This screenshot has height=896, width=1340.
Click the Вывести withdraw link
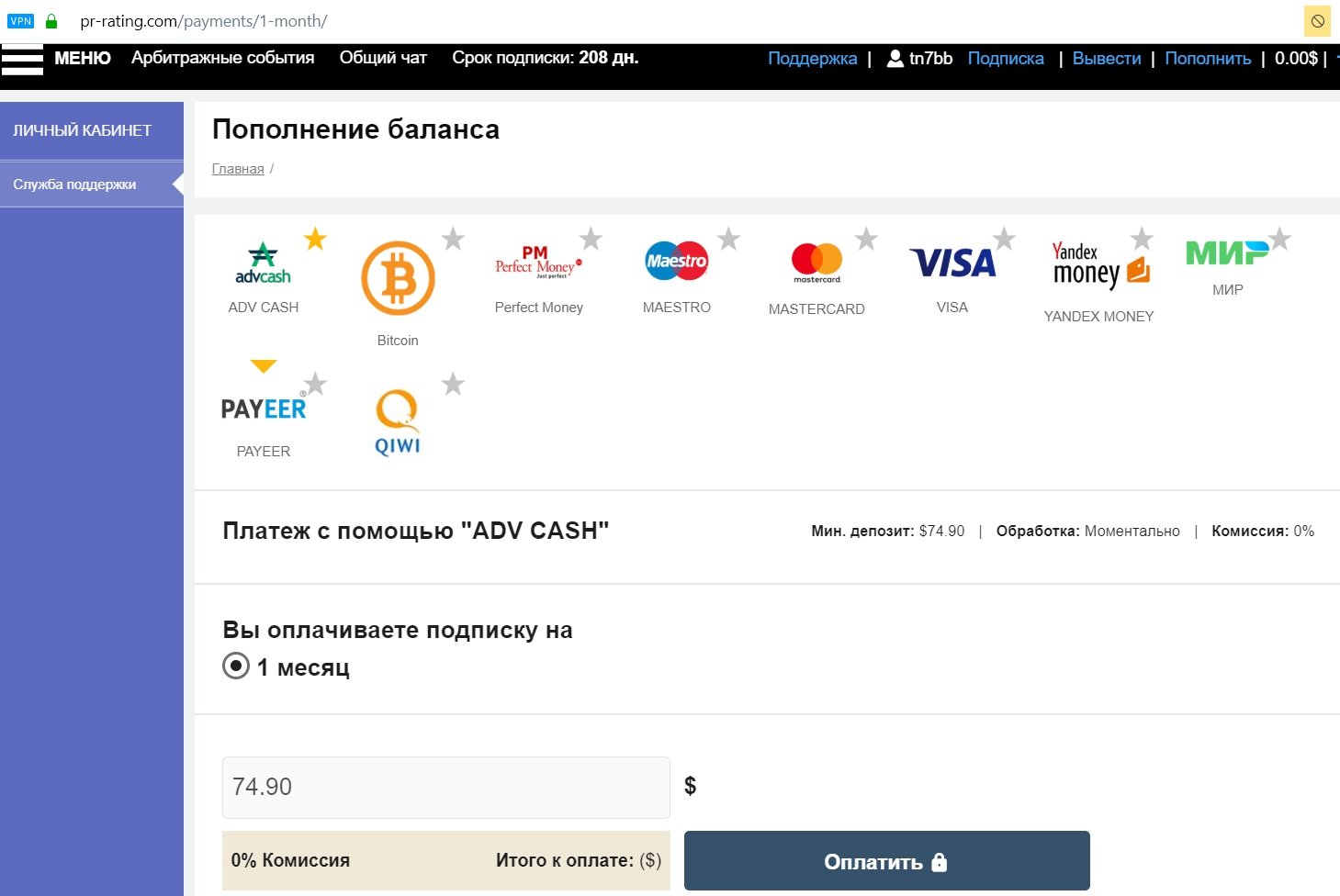1107,59
